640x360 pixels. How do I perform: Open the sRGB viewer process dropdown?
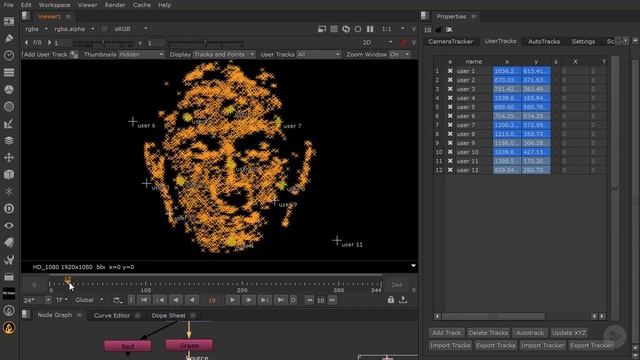click(x=131, y=29)
